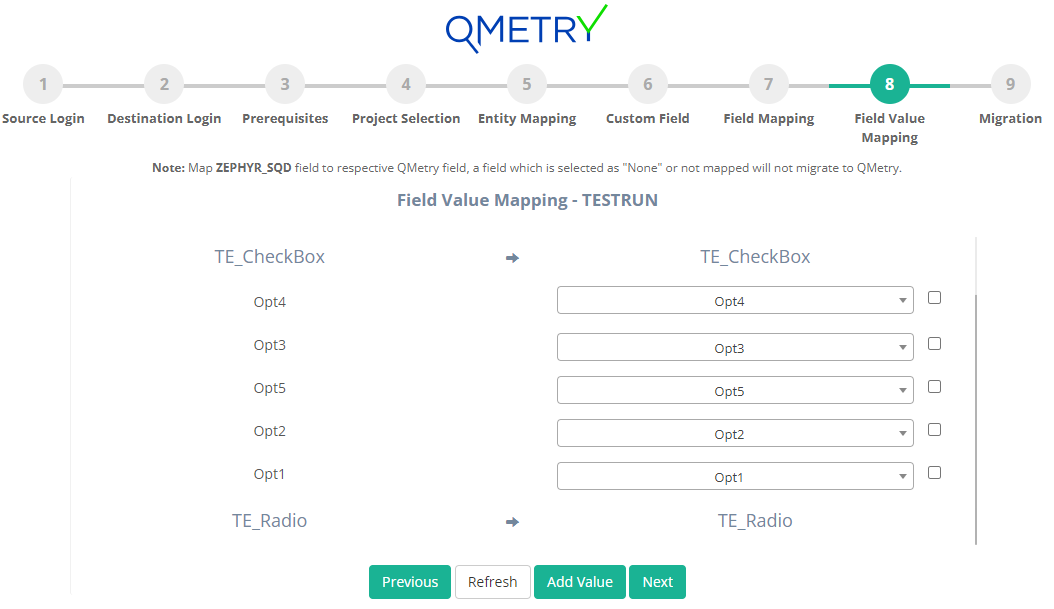Select the Field Mapping step label
The height and width of the screenshot is (609, 1054).
tap(768, 119)
